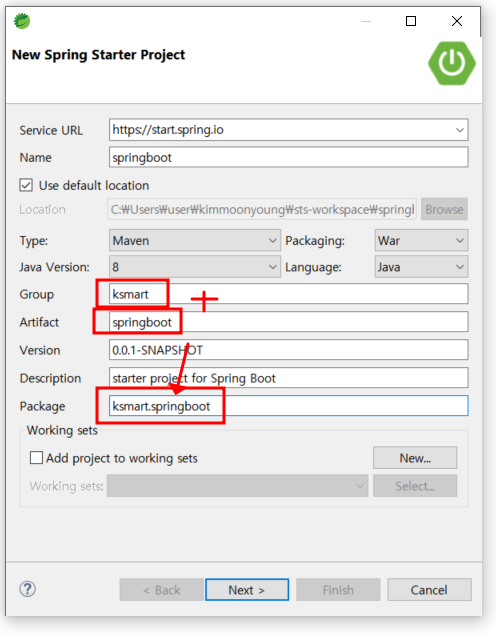Click the Working sets group title
The height and width of the screenshot is (636, 496).
pos(62,430)
